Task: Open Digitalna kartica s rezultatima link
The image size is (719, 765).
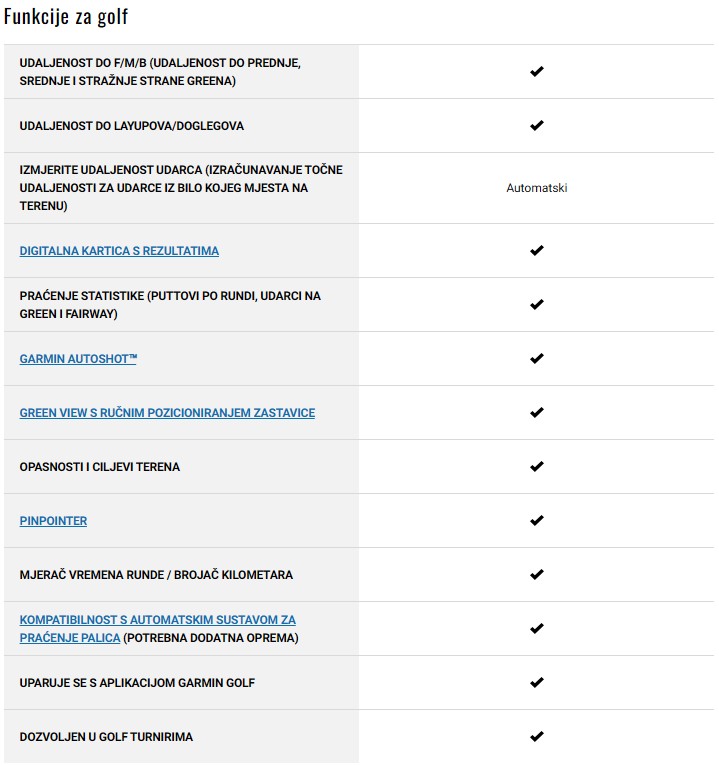Action: (119, 251)
